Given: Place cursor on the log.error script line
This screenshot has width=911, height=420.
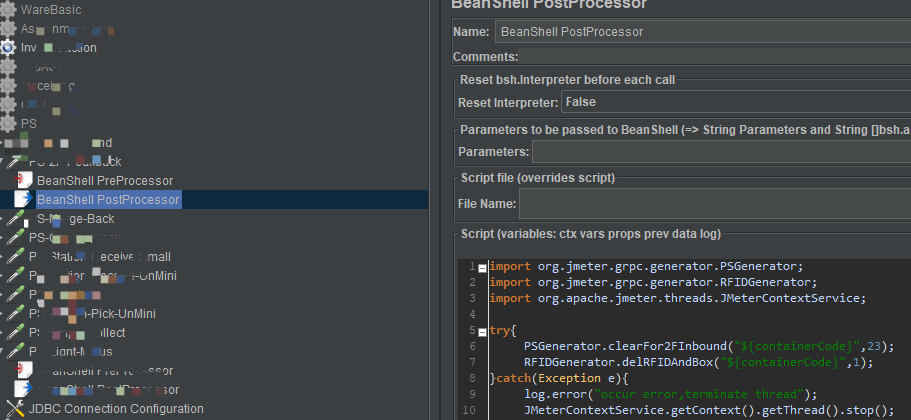Looking at the screenshot, I should click(670, 394).
